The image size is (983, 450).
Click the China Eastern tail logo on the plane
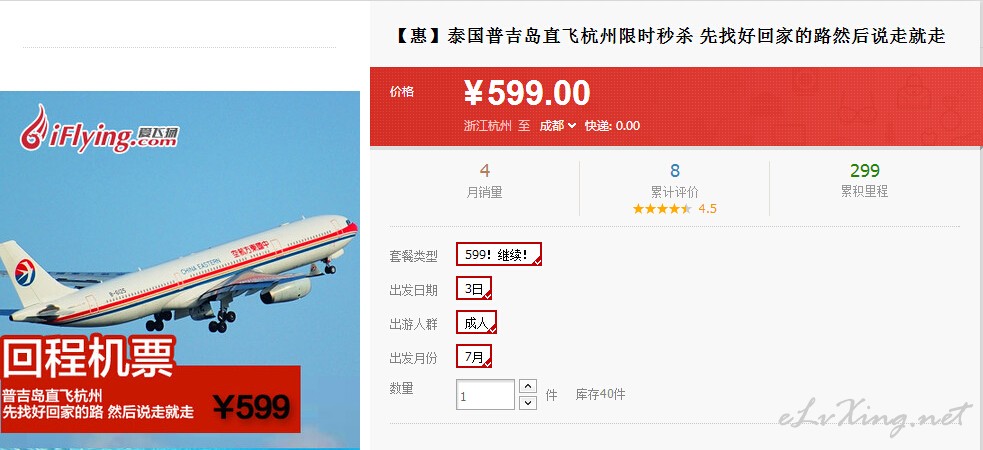[x=25, y=273]
